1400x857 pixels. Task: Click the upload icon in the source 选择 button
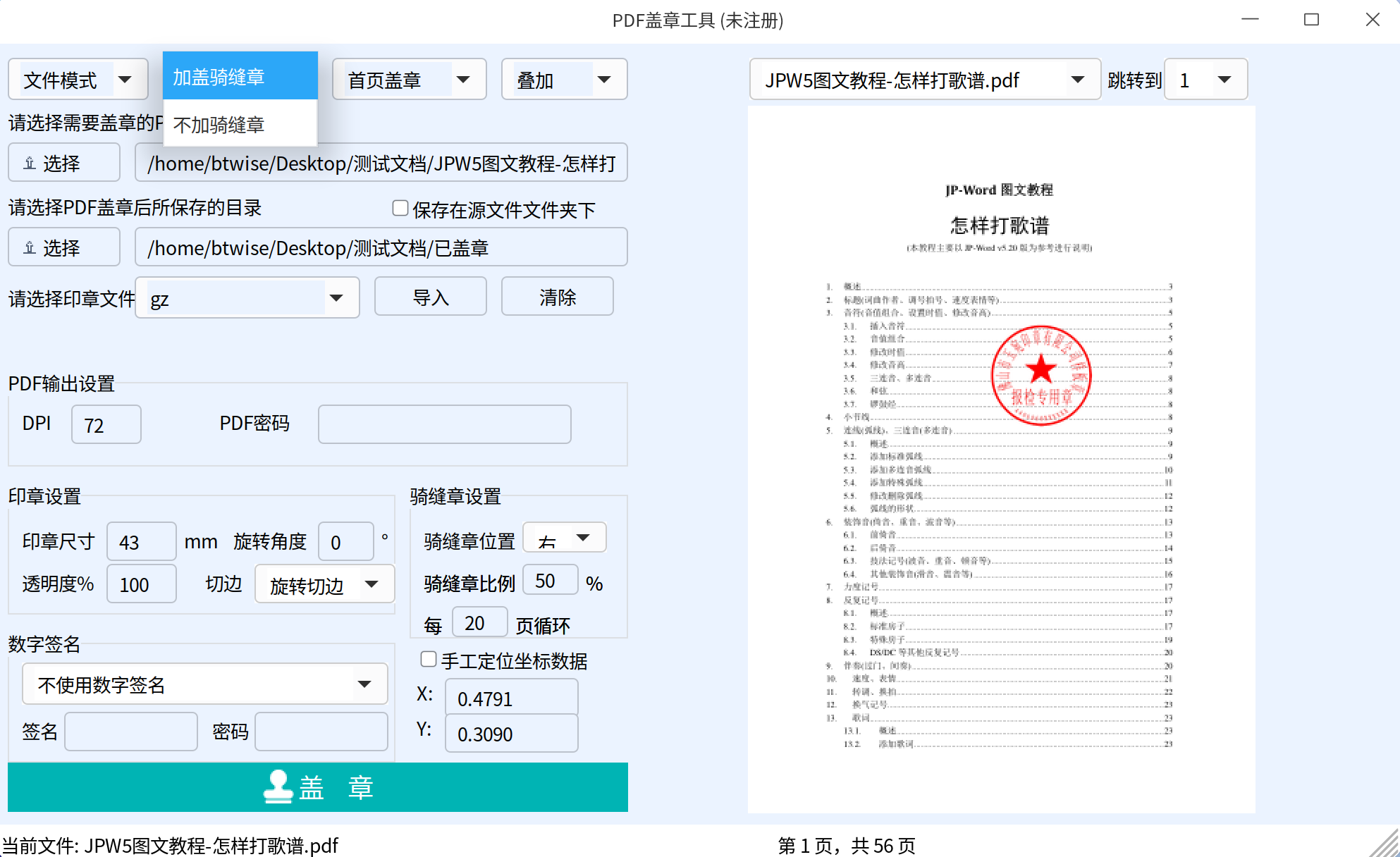point(30,164)
